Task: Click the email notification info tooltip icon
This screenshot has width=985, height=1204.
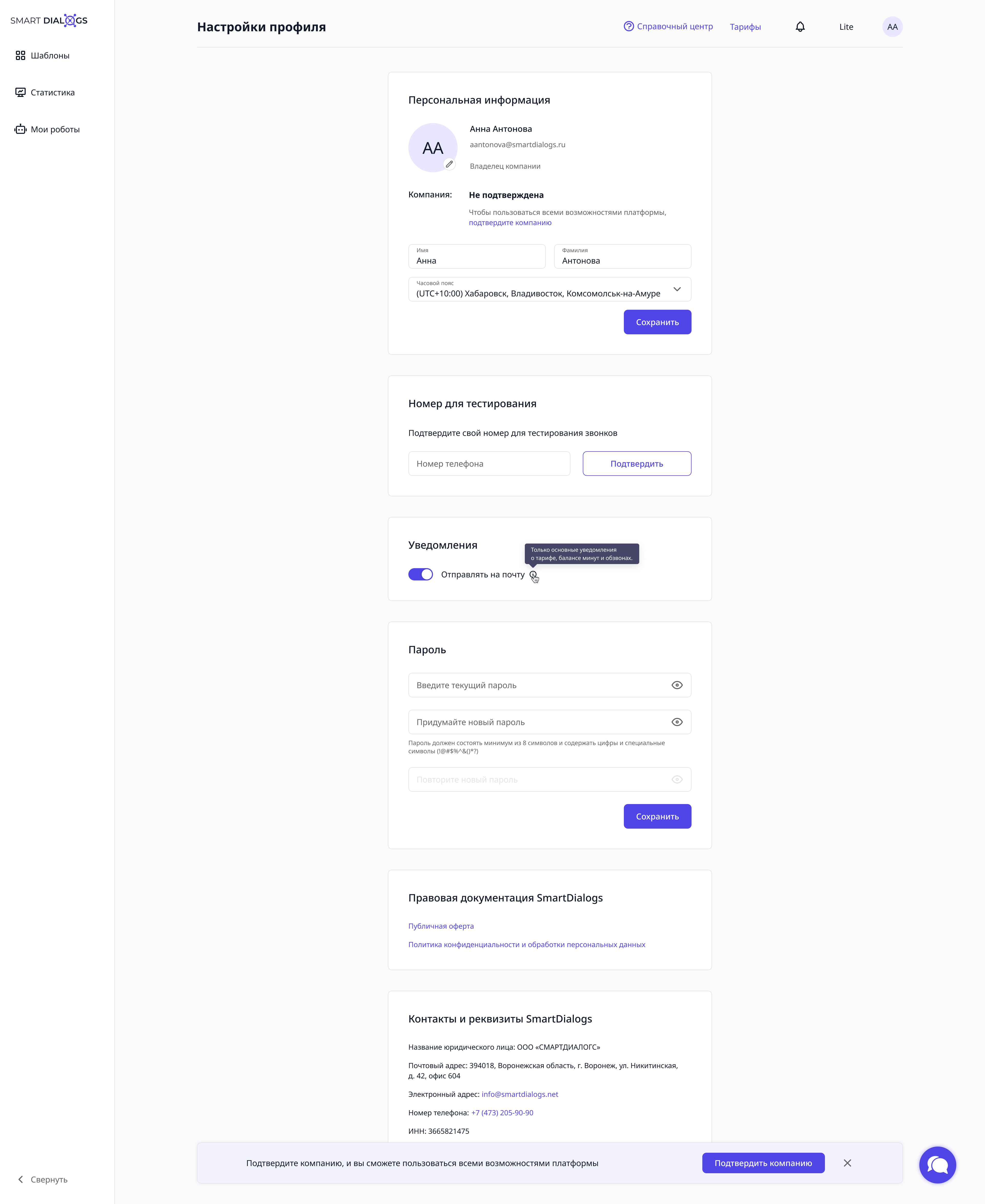Action: pos(533,575)
